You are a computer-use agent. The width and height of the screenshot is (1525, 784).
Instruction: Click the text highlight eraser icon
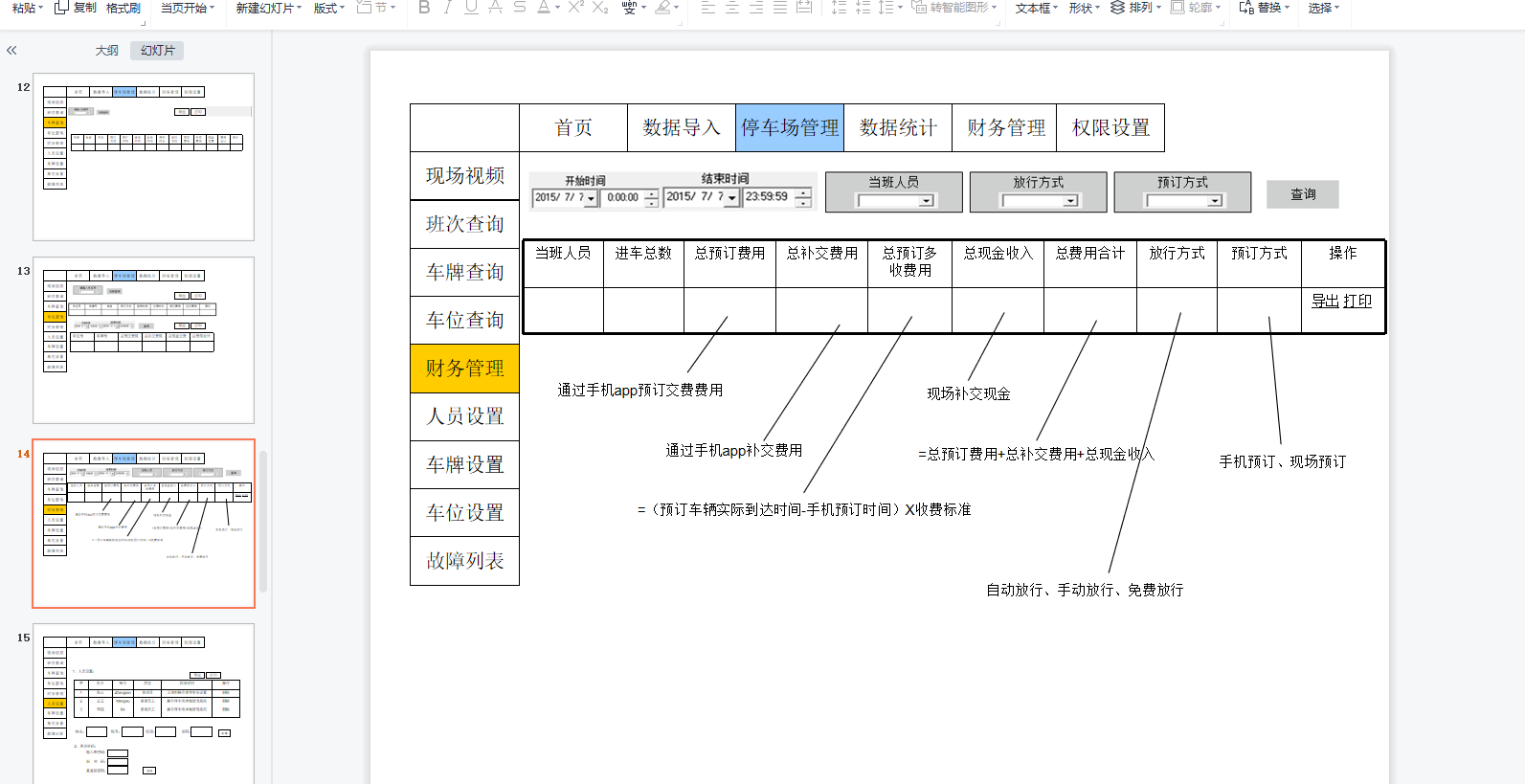662,8
